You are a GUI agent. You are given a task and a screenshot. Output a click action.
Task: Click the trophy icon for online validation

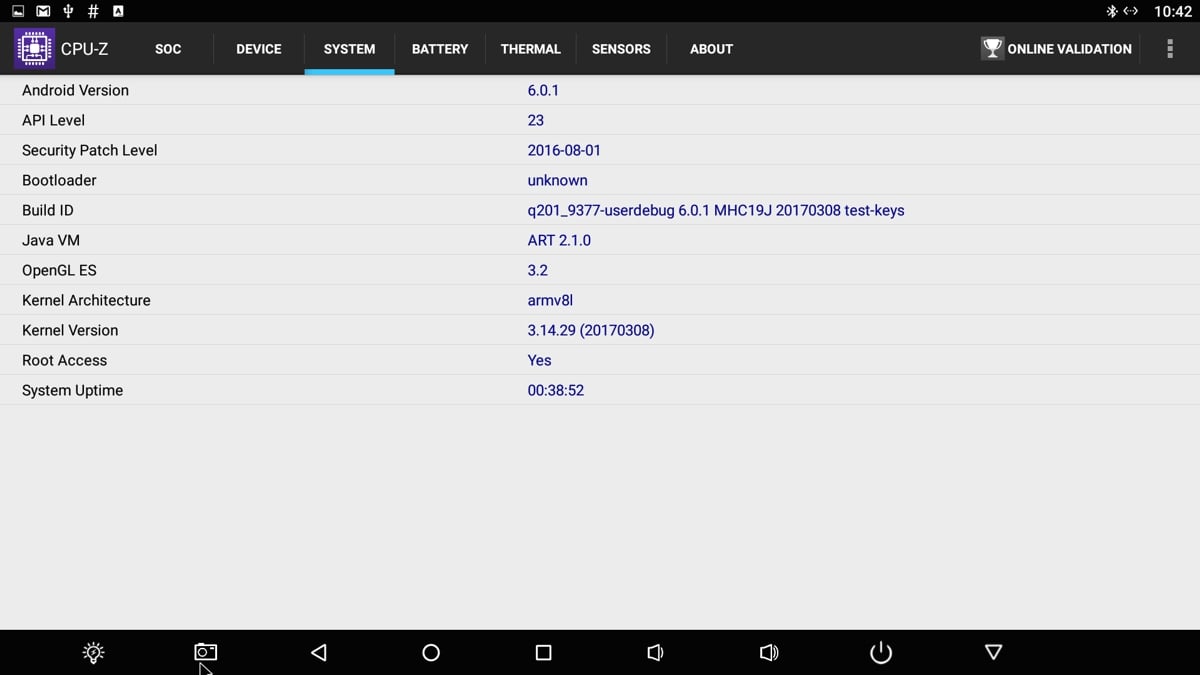[992, 48]
